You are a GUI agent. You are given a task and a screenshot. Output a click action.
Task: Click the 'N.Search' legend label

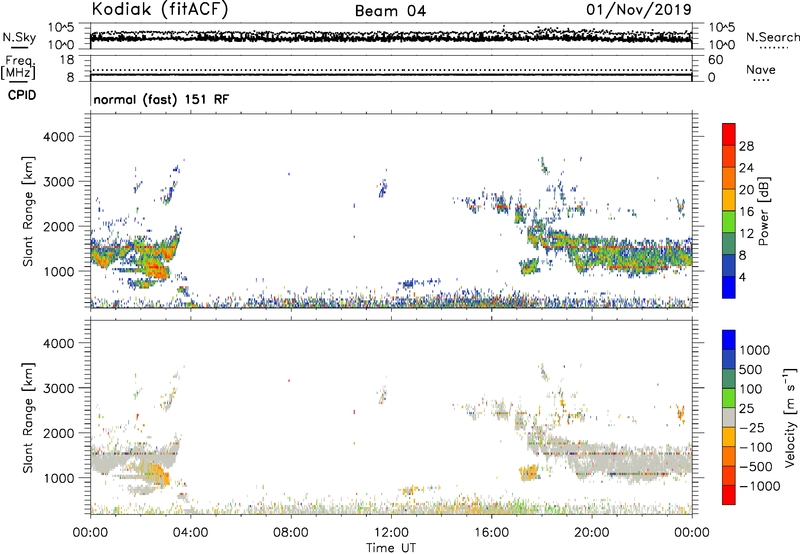click(x=772, y=37)
